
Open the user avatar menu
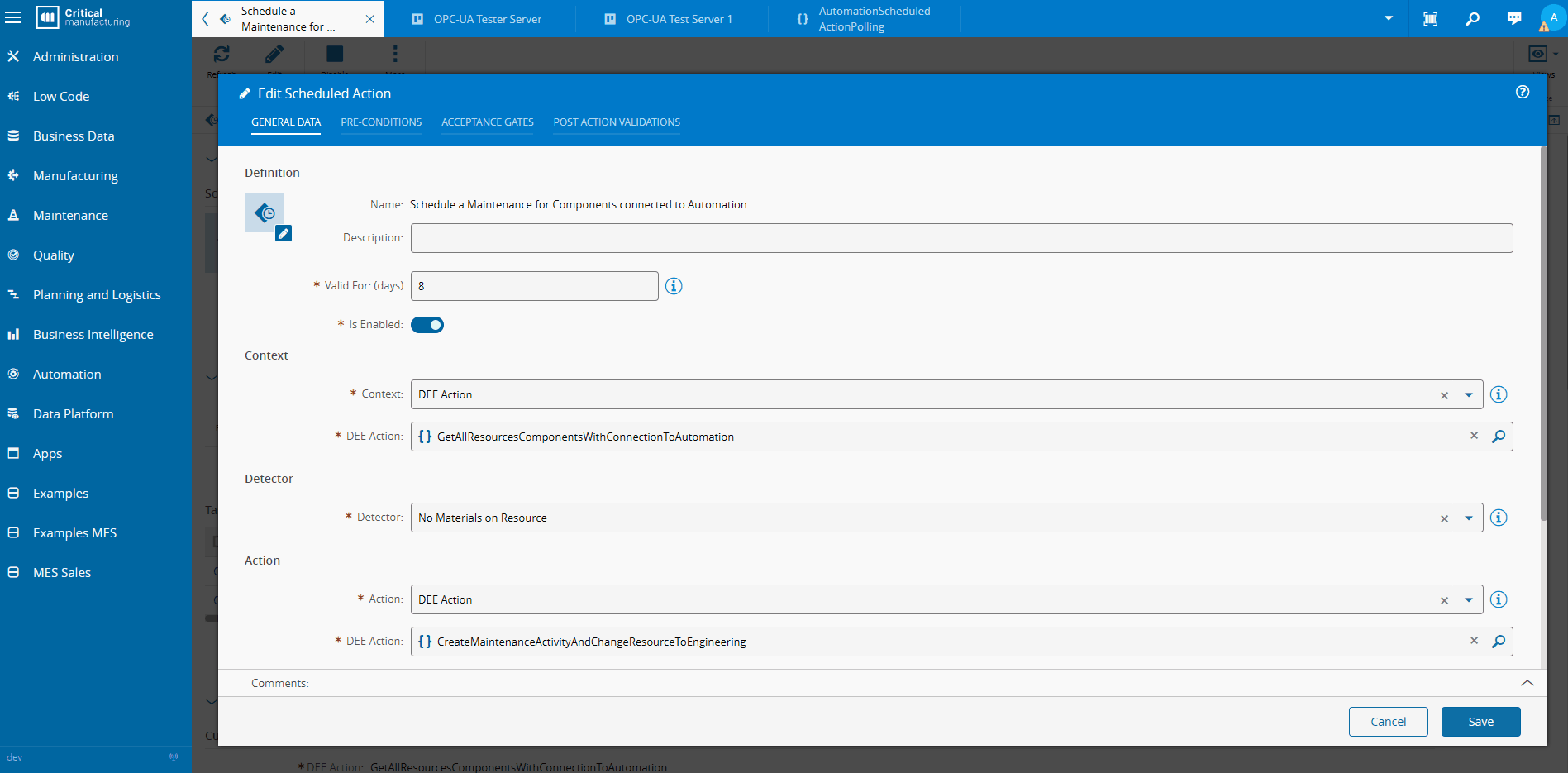(x=1552, y=18)
